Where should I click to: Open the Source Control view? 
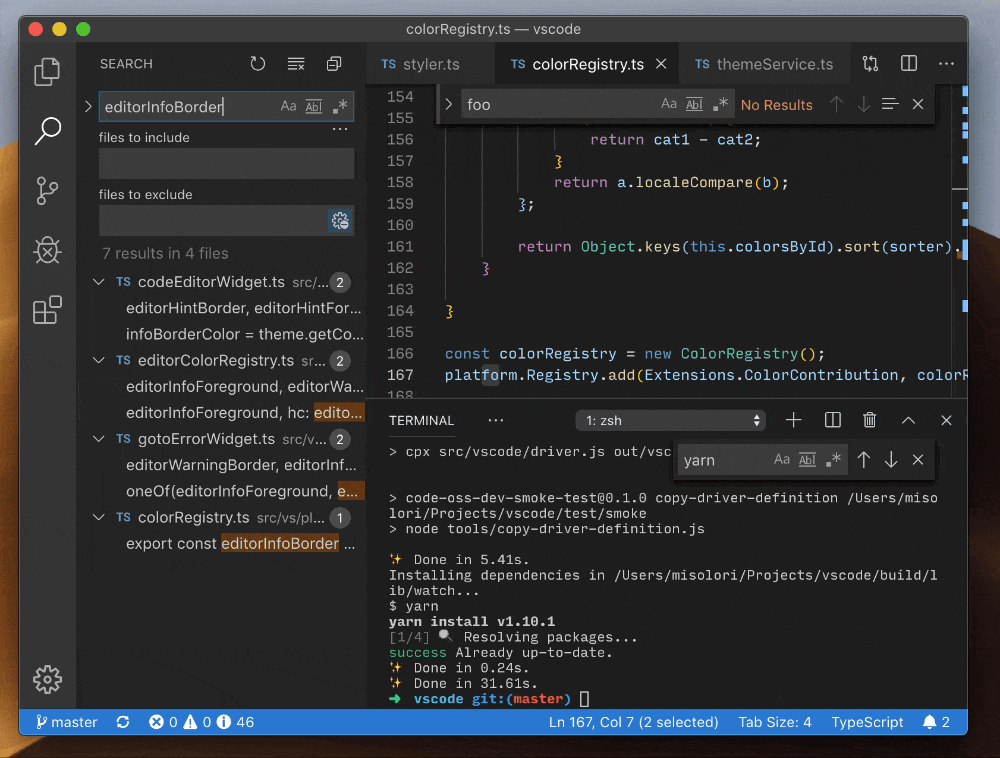(47, 190)
